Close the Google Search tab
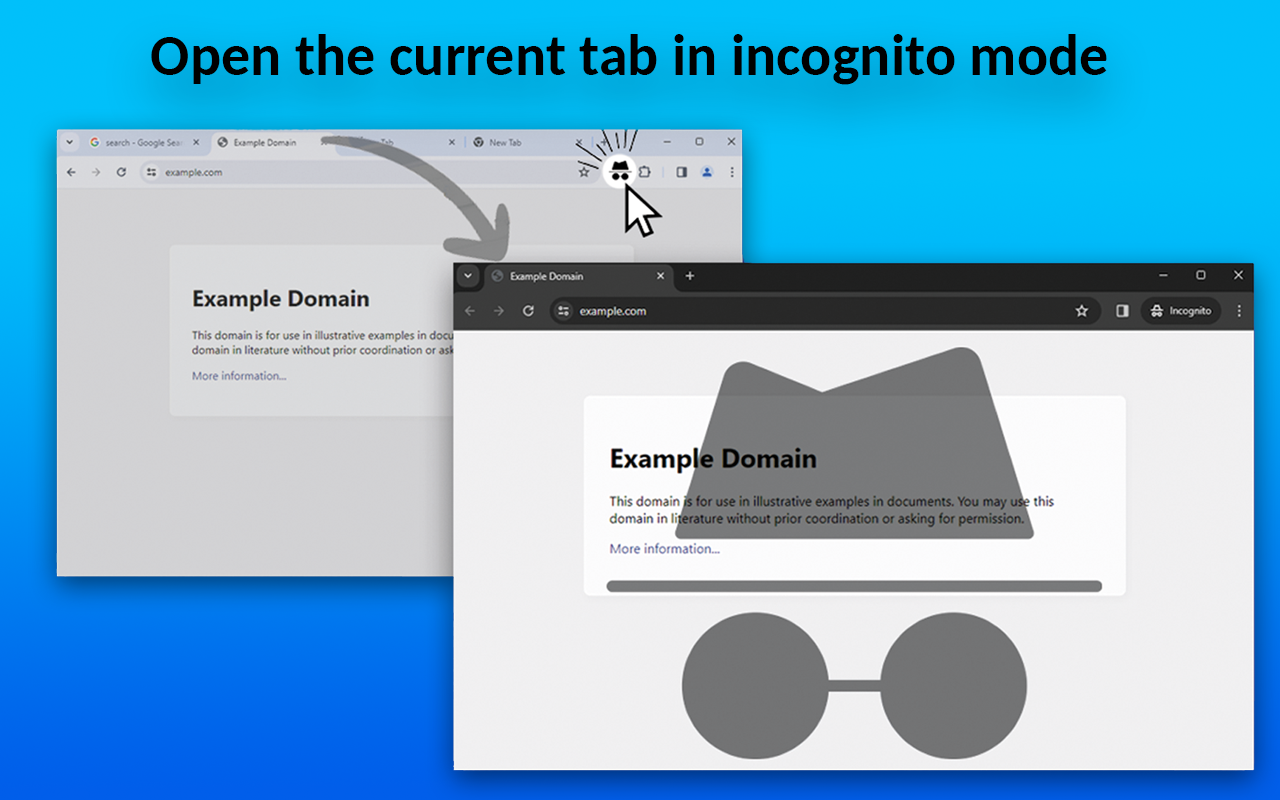The image size is (1280, 800). pos(196,142)
